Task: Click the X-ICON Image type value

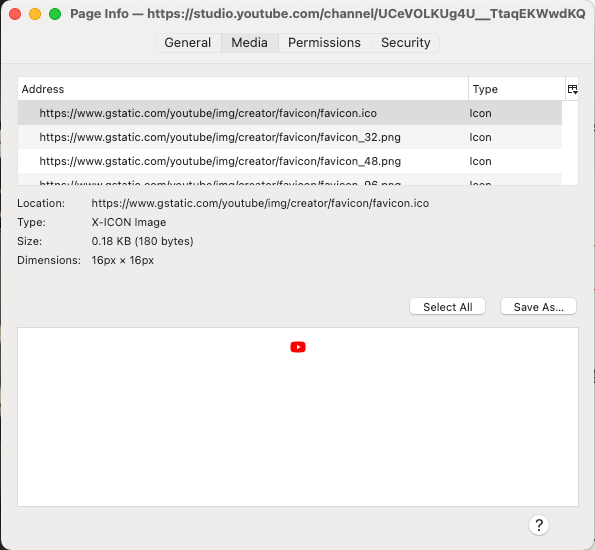Action: click(x=129, y=222)
